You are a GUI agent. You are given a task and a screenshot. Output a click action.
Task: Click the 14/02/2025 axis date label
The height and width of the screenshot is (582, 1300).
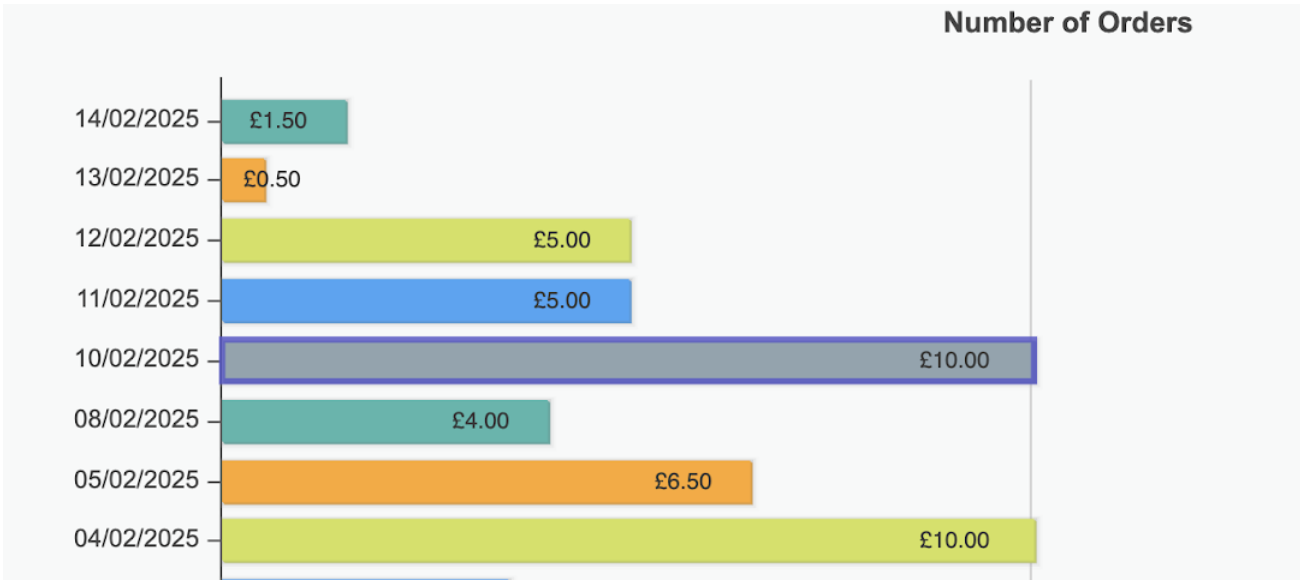[137, 120]
